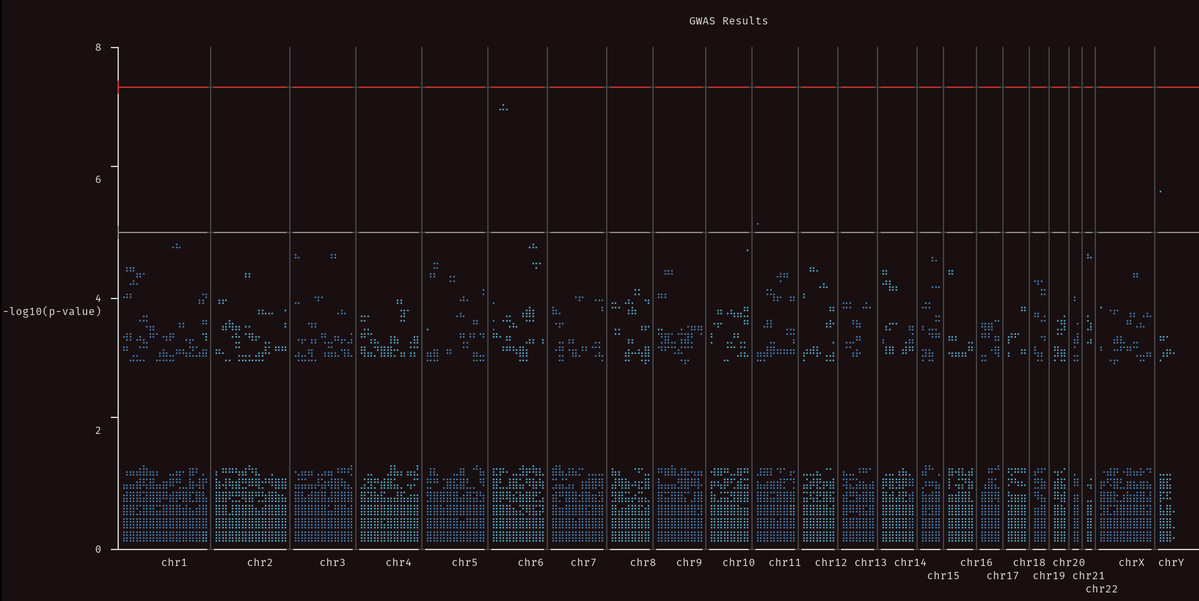
Task: Click the chr17 axis label
Action: pos(1002,576)
